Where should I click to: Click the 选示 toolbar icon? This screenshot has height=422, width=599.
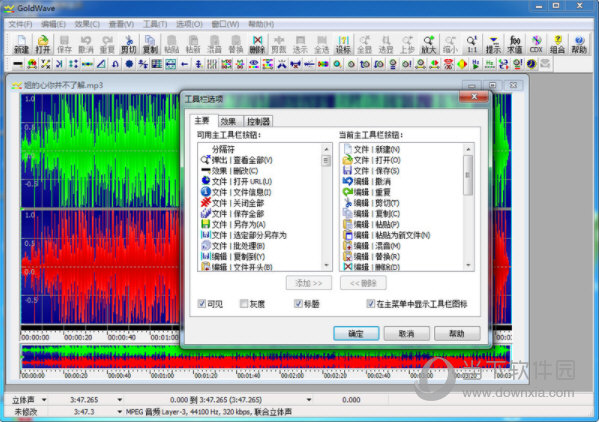point(300,44)
